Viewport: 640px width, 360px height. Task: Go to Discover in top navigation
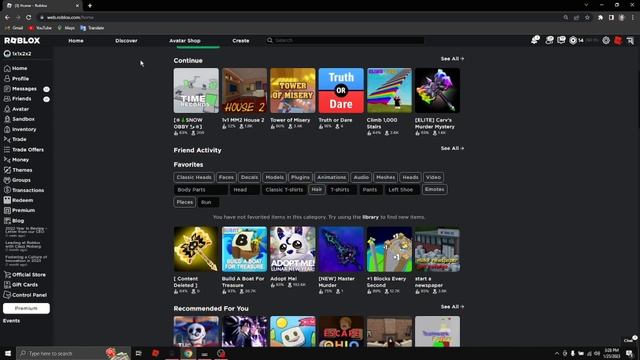click(x=126, y=41)
